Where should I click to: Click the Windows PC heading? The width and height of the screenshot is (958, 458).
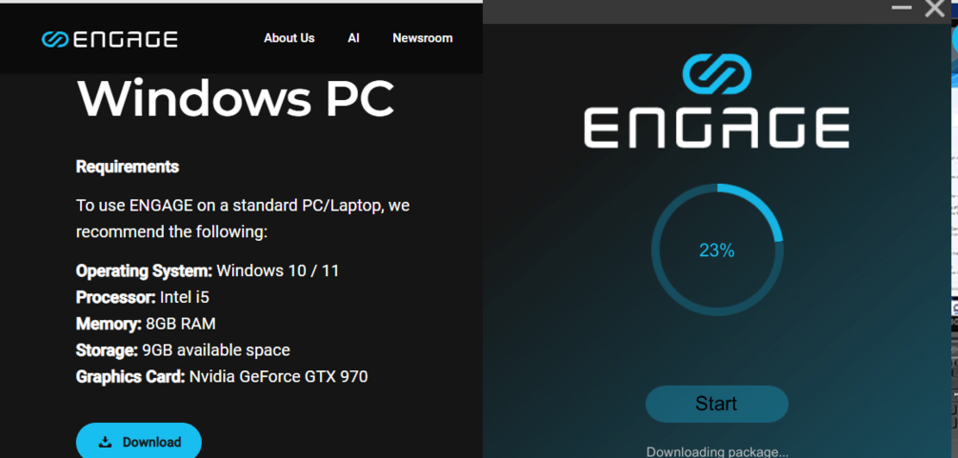click(x=235, y=98)
